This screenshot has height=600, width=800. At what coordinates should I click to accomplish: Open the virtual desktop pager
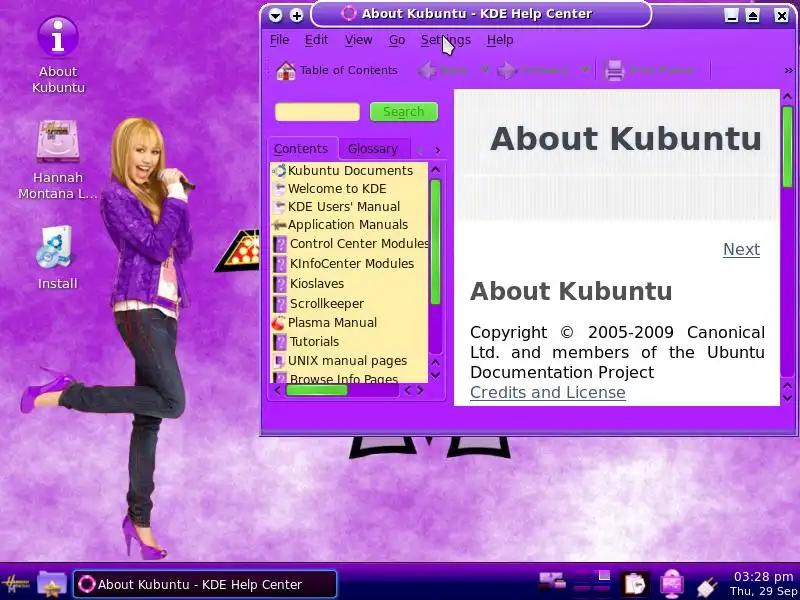(592, 583)
